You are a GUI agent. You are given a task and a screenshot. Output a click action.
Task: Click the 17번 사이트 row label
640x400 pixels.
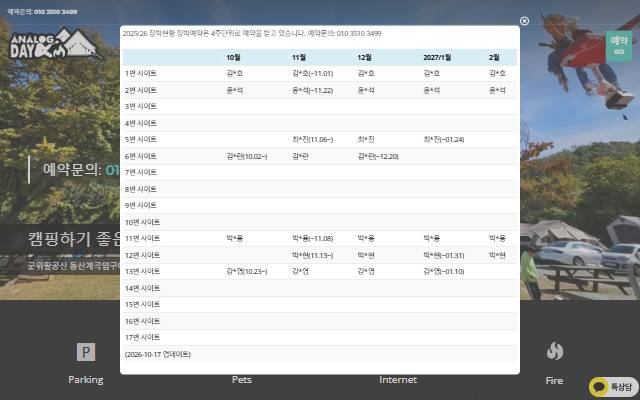pyautogui.click(x=142, y=338)
